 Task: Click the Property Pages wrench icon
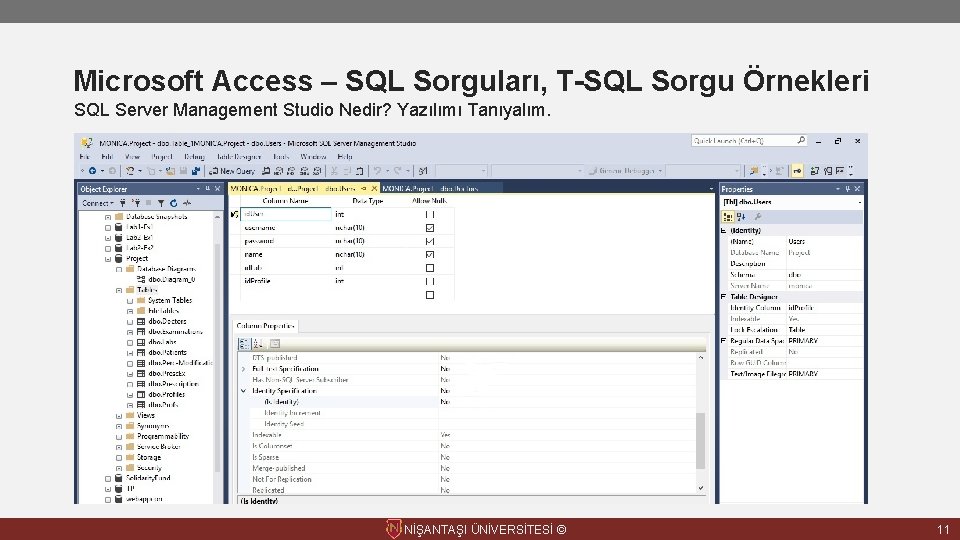click(x=758, y=217)
